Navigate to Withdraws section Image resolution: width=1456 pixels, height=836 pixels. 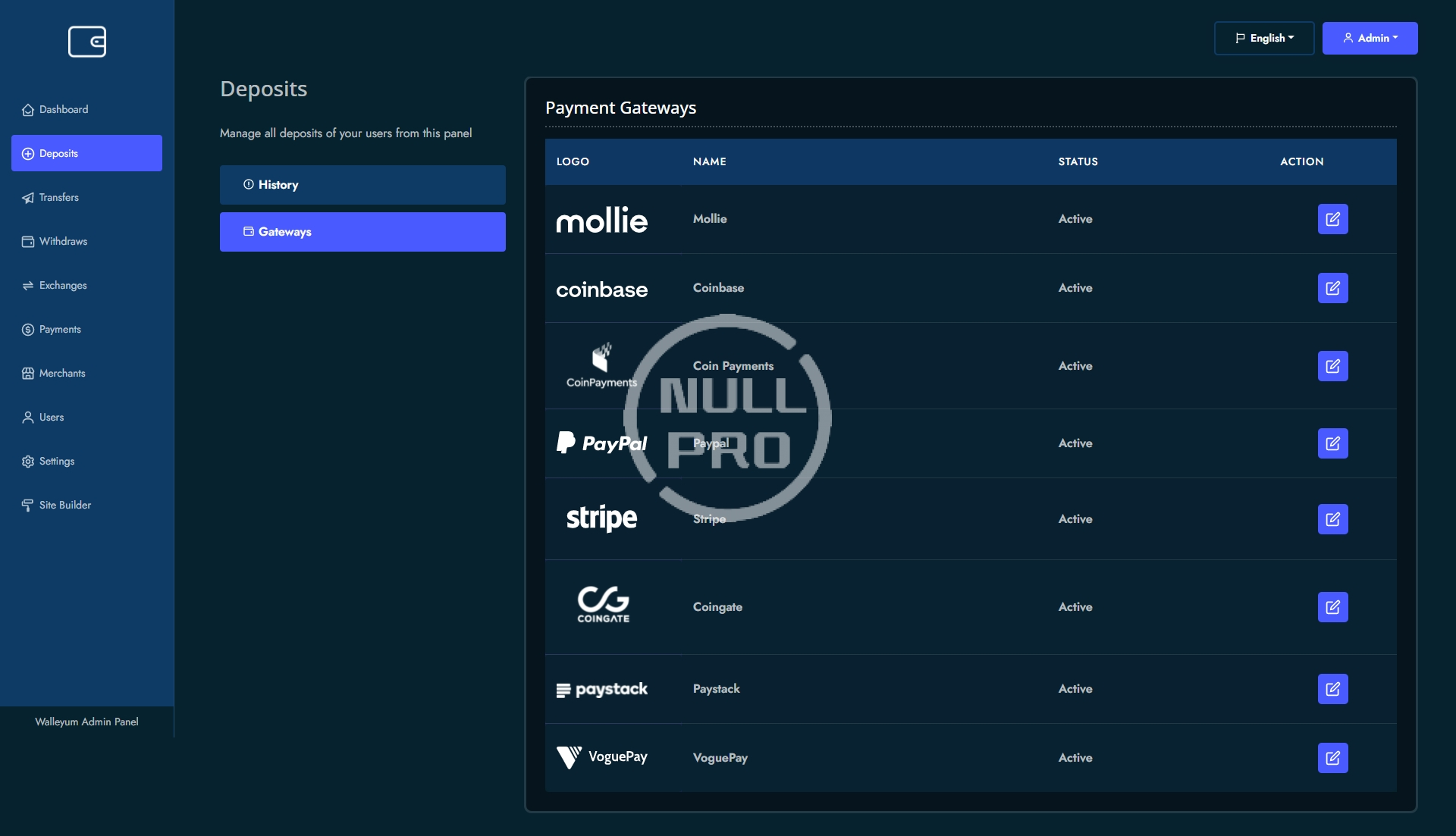coord(63,242)
